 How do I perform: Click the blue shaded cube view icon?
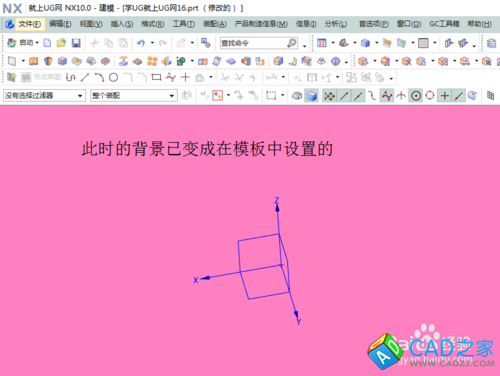pyautogui.click(x=365, y=43)
